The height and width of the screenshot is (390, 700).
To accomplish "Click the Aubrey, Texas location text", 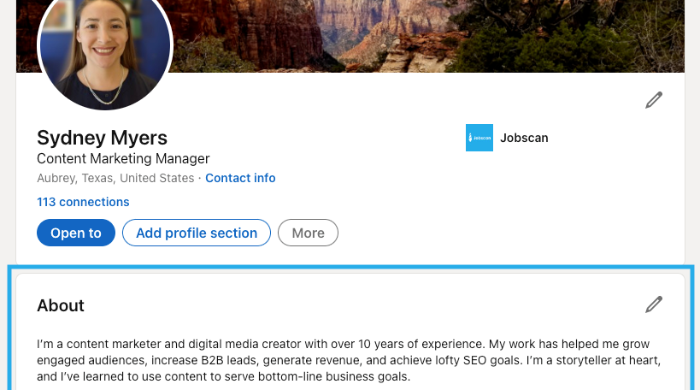I will [116, 178].
